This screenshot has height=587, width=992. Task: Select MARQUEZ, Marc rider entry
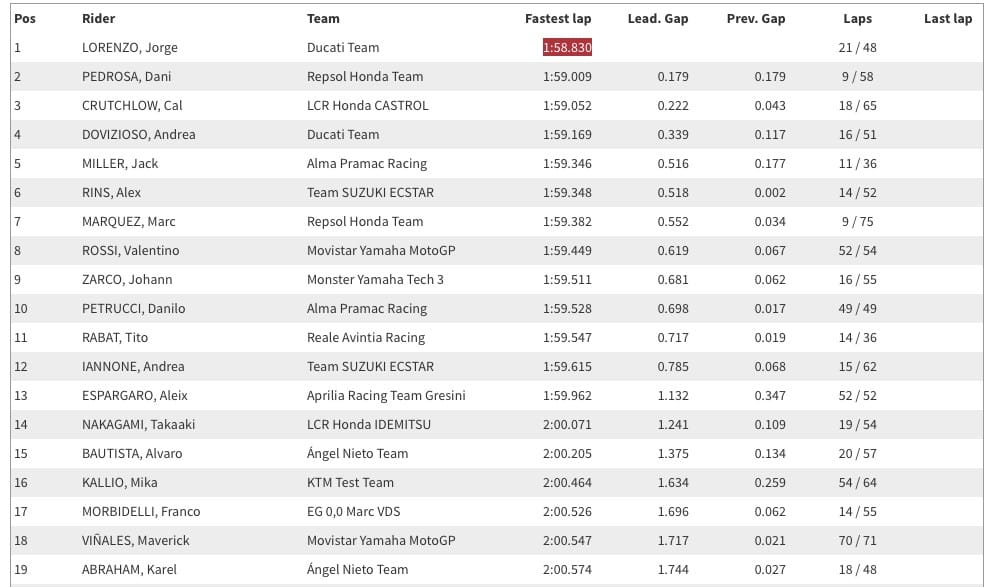click(x=128, y=221)
